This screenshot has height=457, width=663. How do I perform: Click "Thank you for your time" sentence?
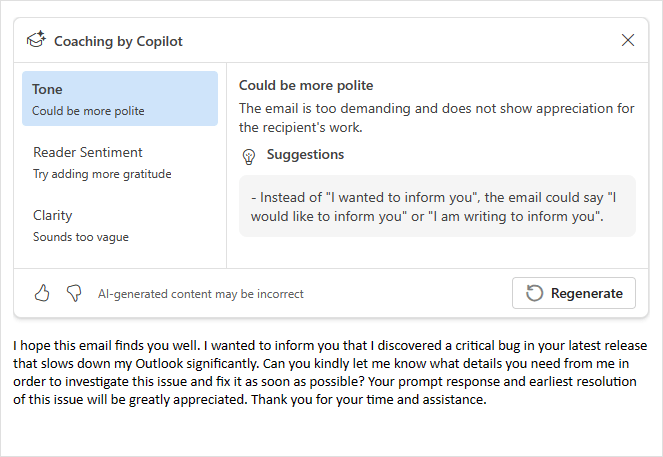[x=390, y=400]
